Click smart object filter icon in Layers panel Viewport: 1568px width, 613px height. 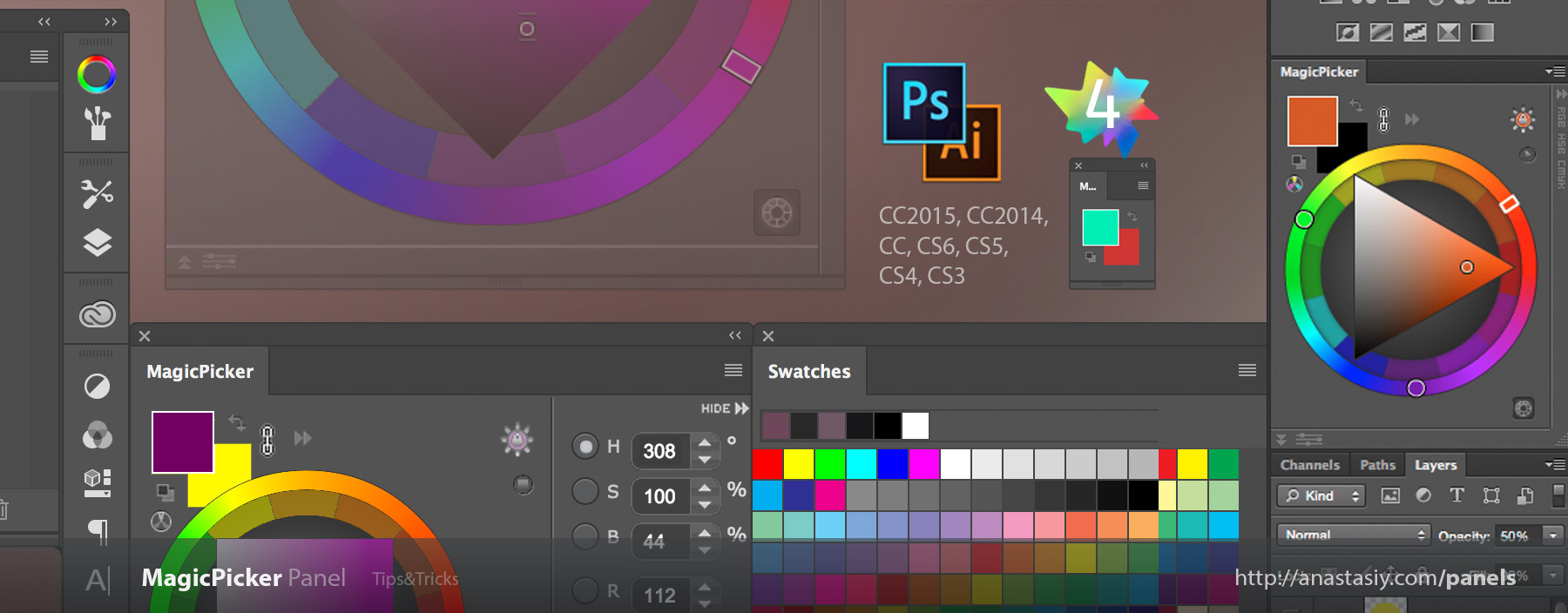pos(1524,495)
